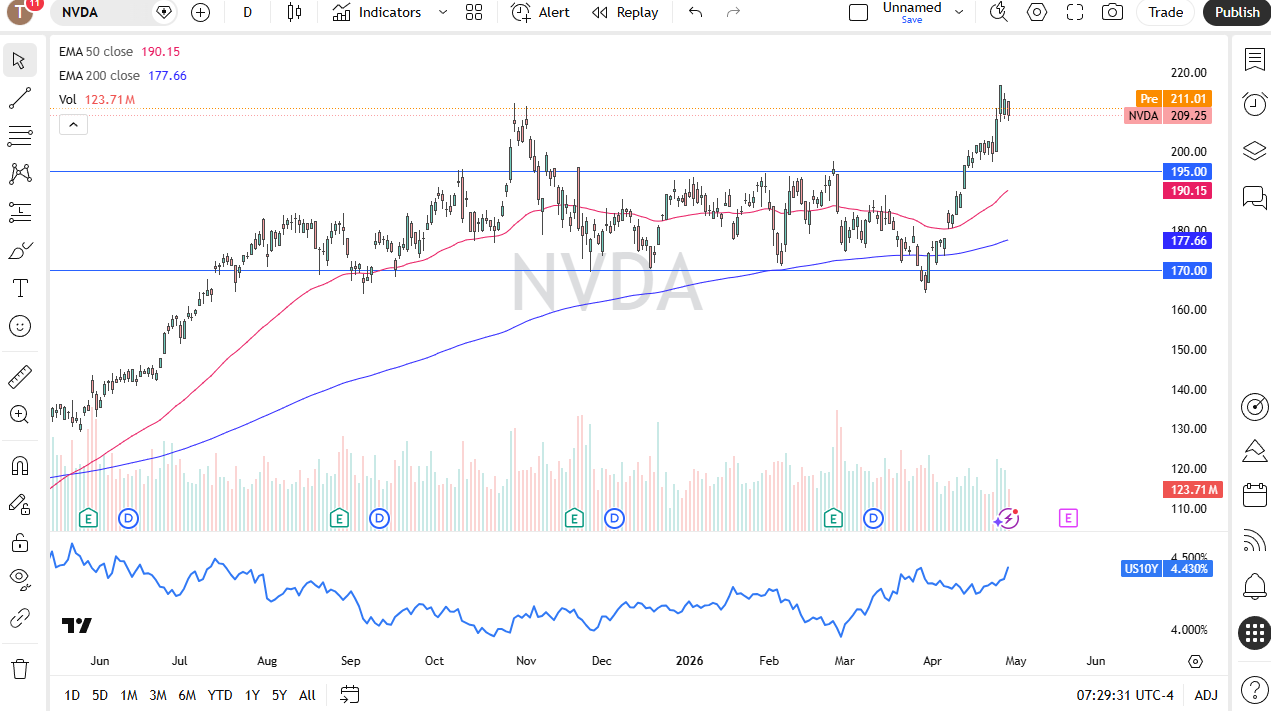Select the 1D date range

pyautogui.click(x=72, y=695)
